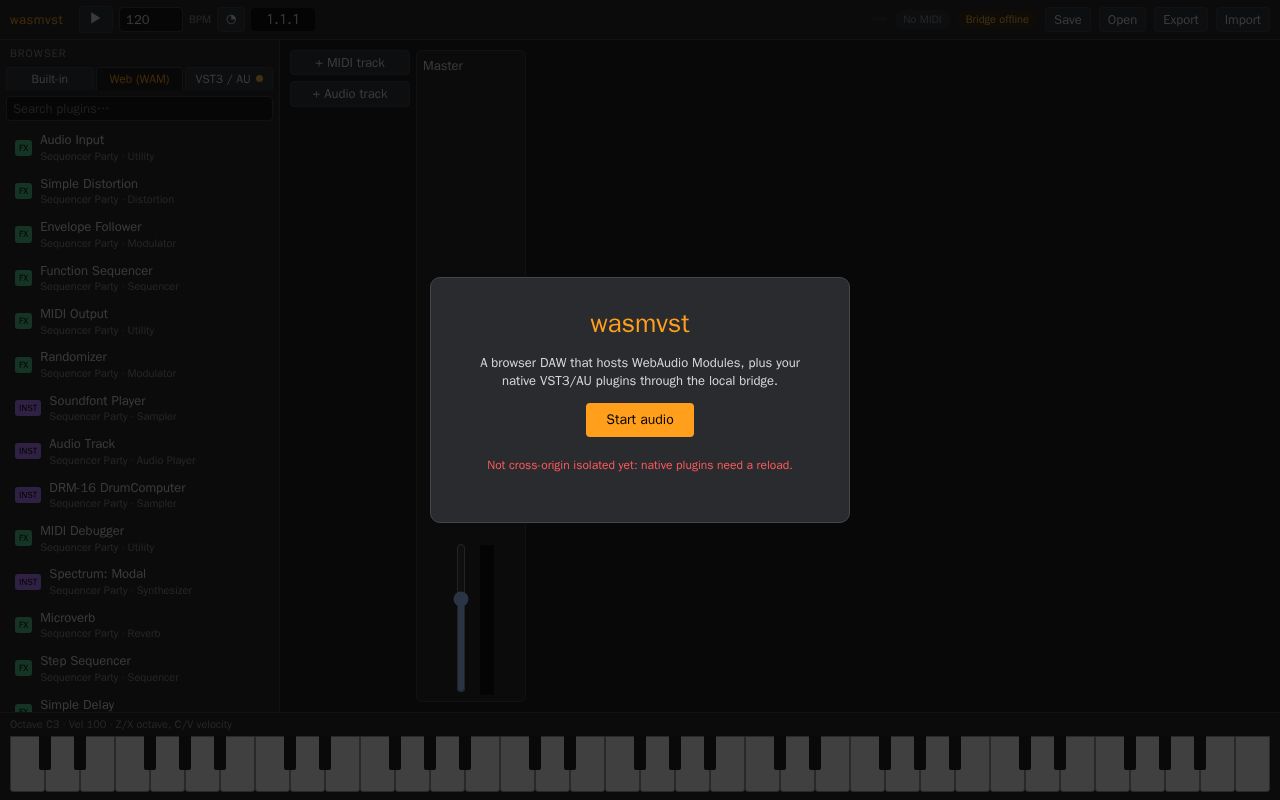Select the Simple Distortion plugin name
Screen dimensions: 1280x800
(89, 184)
